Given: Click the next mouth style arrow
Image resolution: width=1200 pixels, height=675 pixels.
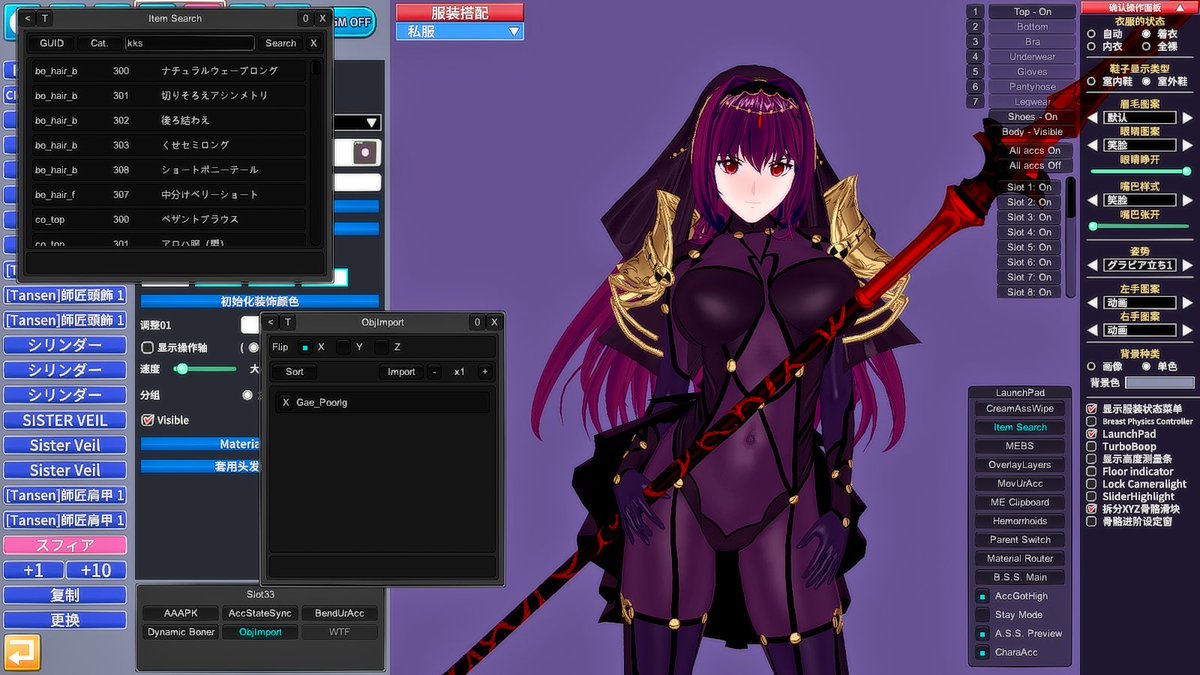Looking at the screenshot, I should tap(1187, 200).
